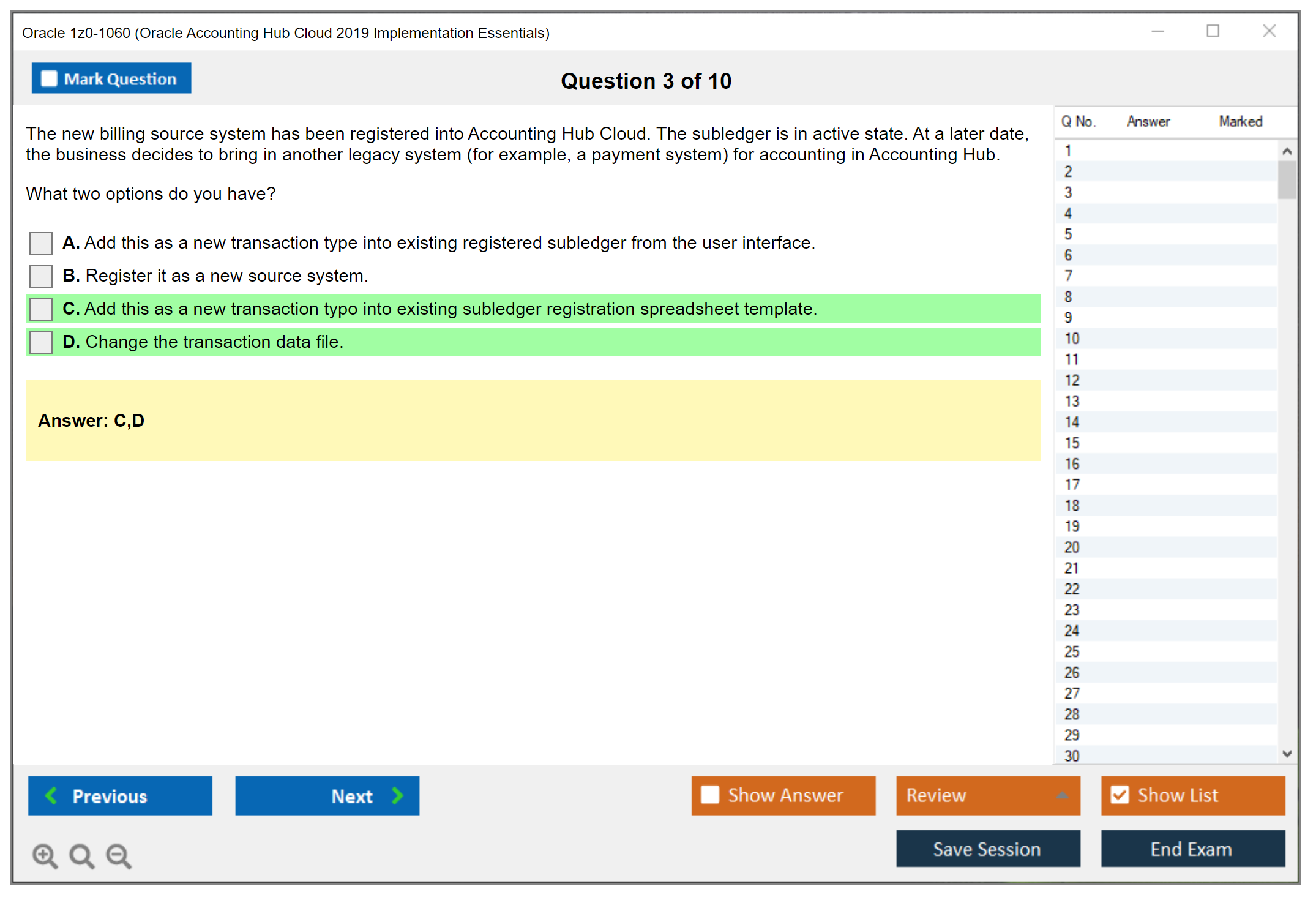Toggle the Show Answer control
Image resolution: width=1316 pixels, height=900 pixels.
[710, 795]
